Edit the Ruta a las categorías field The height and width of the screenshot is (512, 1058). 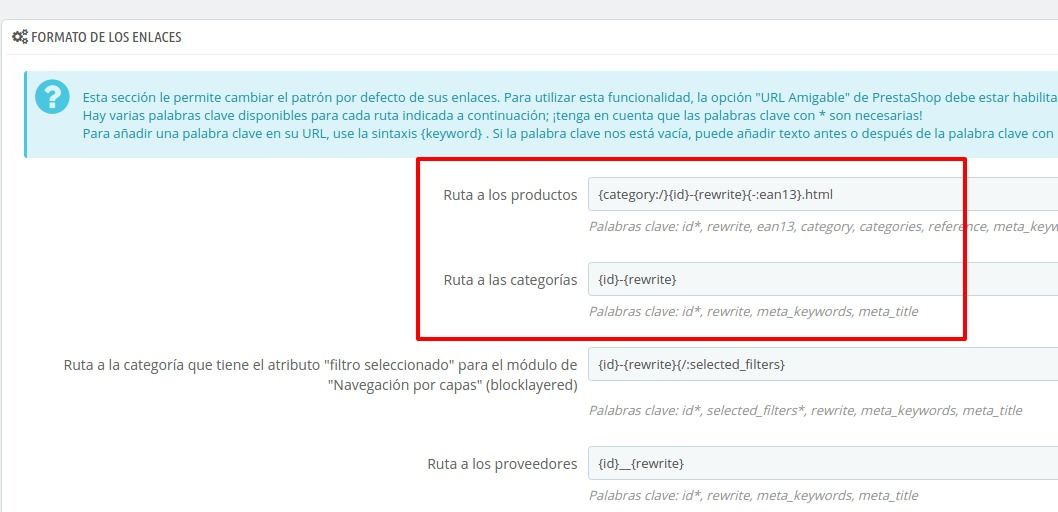(x=823, y=279)
